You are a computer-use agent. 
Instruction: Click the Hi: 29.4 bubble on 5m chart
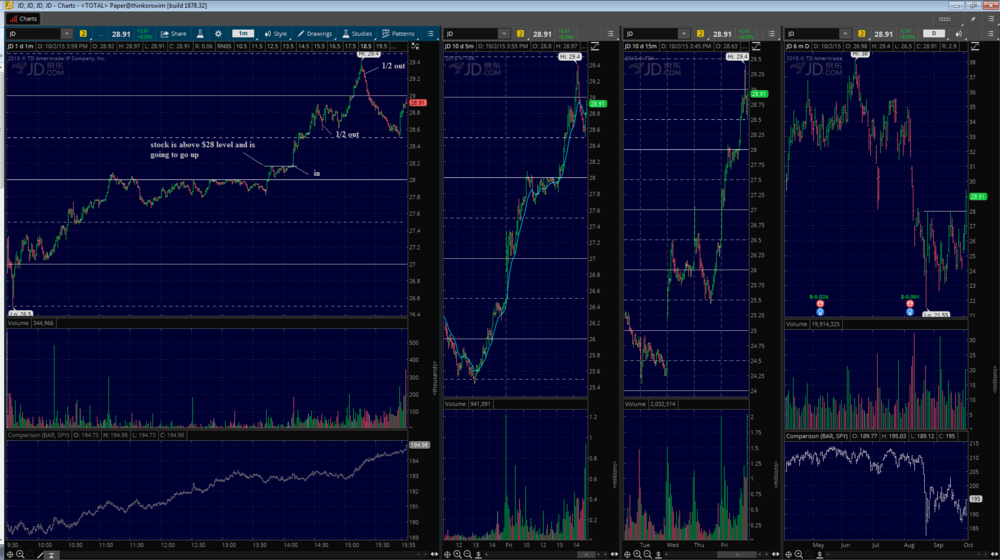coord(570,57)
